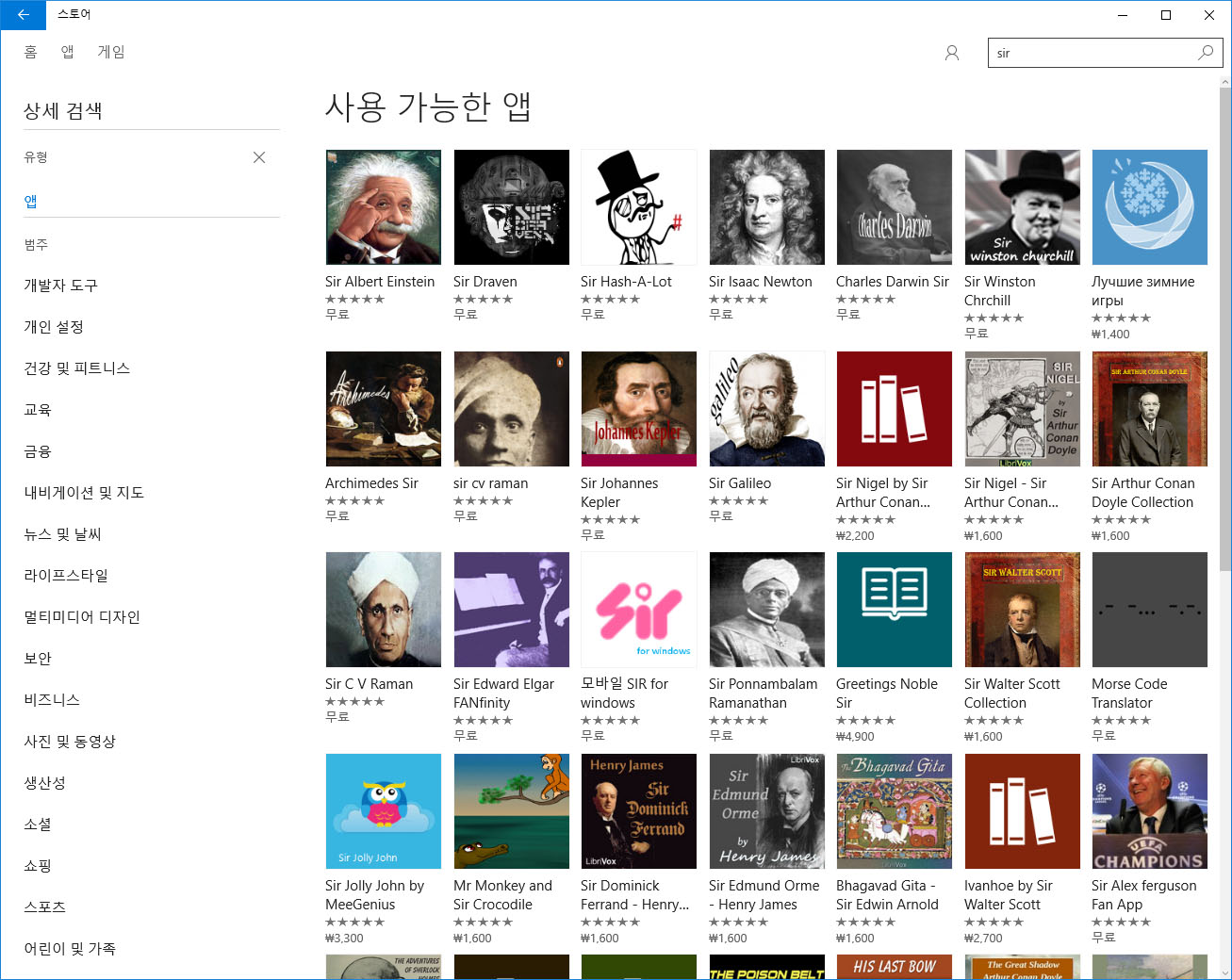
Task: Open Sir Jolly John owl app icon
Action: (383, 811)
